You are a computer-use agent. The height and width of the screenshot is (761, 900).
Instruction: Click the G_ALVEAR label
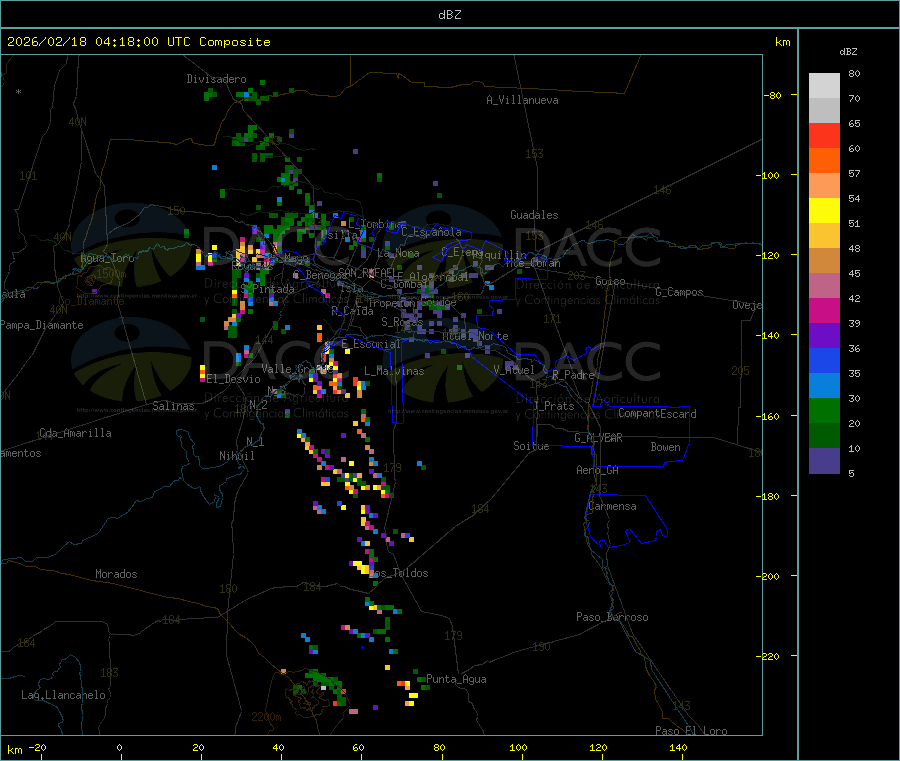click(x=598, y=438)
